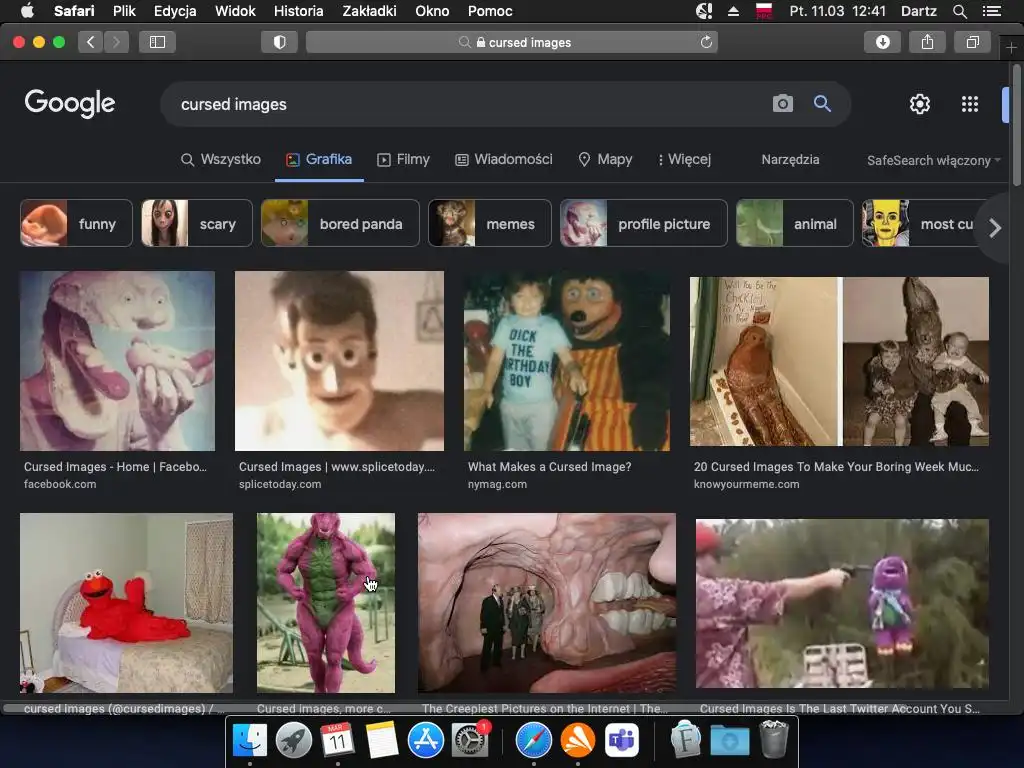Screen dimensions: 1024x768
Task: Click the Safari back navigation arrow
Action: (x=91, y=42)
